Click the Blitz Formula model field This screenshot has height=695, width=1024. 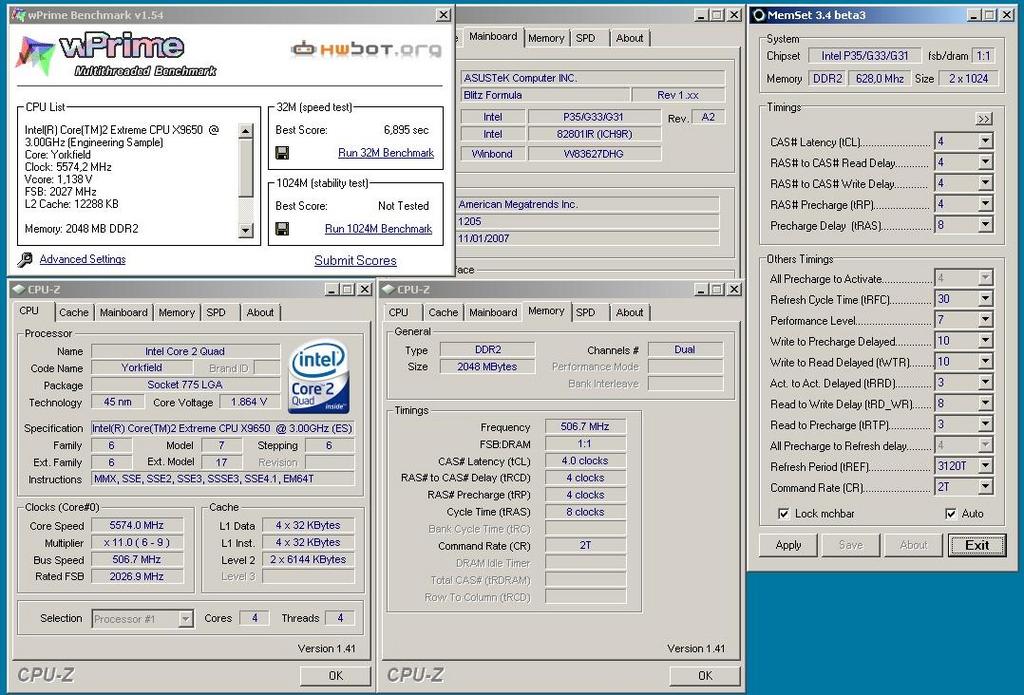click(545, 95)
